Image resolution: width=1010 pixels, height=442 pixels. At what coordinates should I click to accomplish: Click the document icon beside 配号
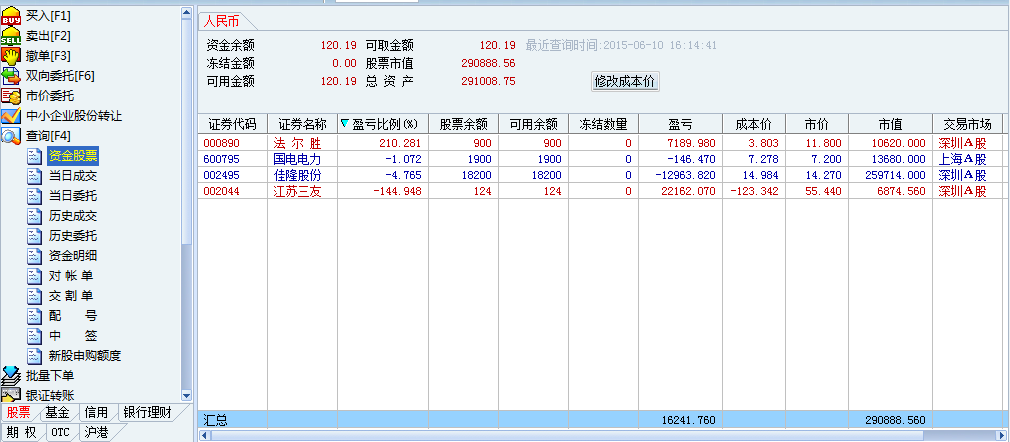(35, 316)
